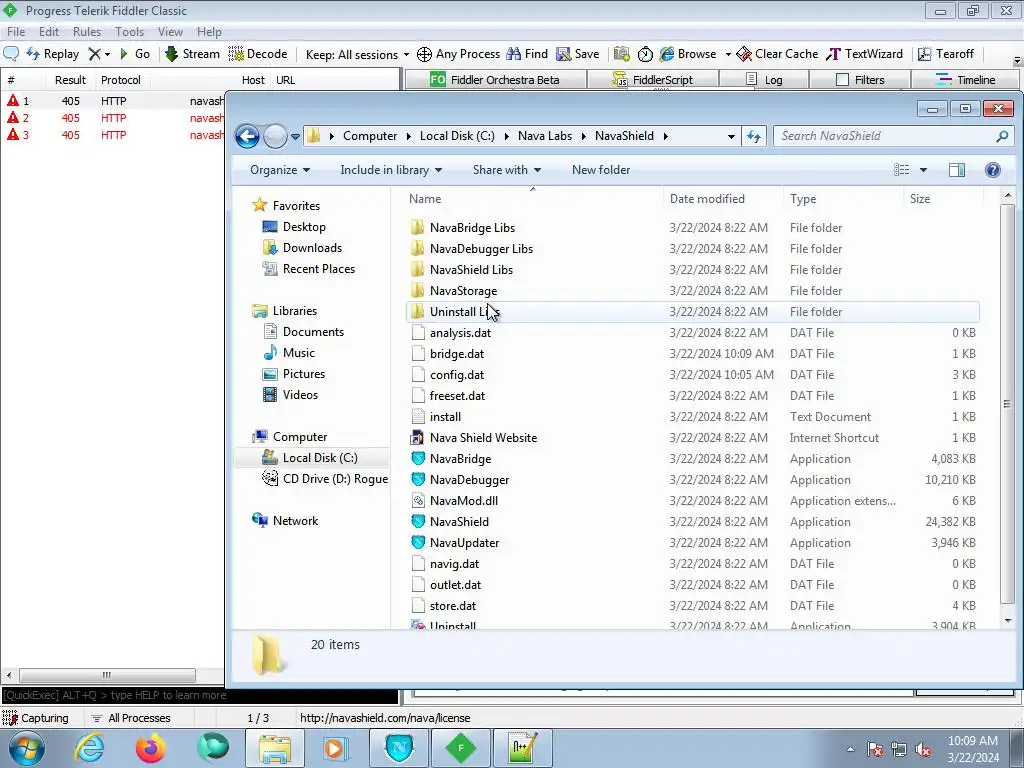Click Browse in Fiddler toolbar

pyautogui.click(x=688, y=54)
